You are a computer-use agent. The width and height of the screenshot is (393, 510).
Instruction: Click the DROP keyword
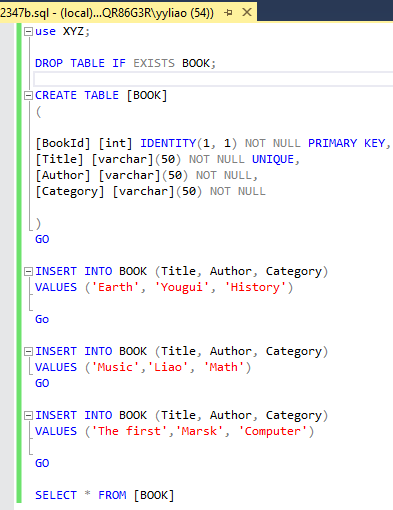[x=49, y=63]
